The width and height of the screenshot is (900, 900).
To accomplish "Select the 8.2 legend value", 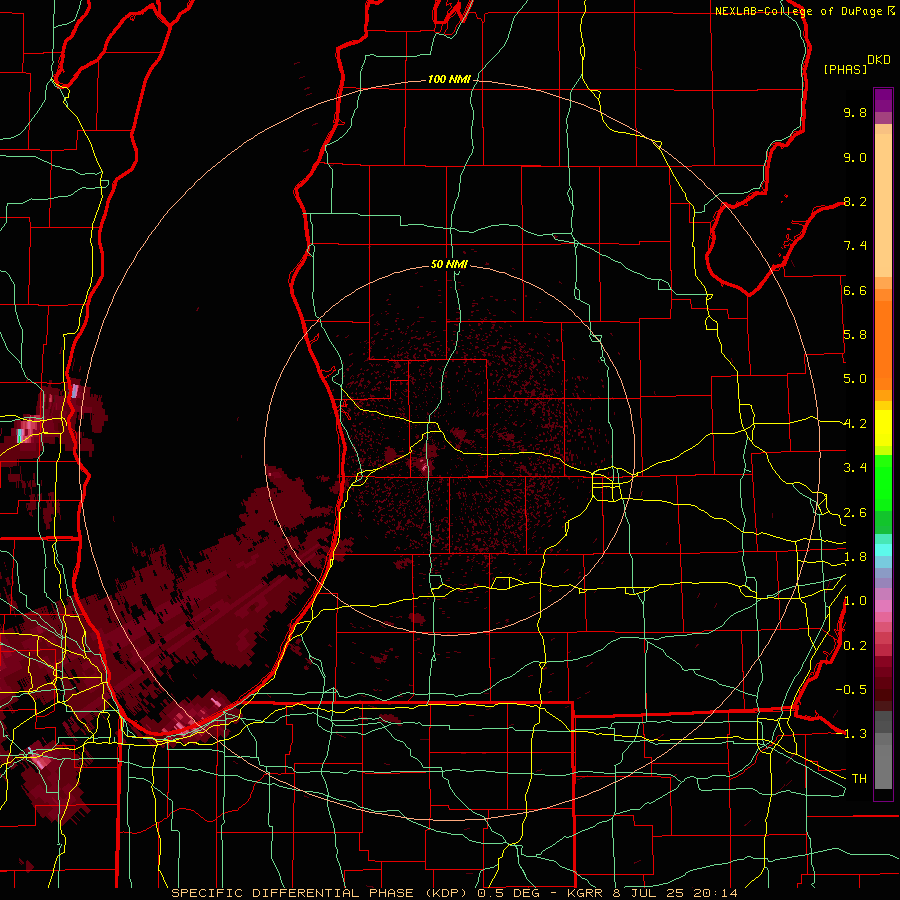I will pos(855,201).
